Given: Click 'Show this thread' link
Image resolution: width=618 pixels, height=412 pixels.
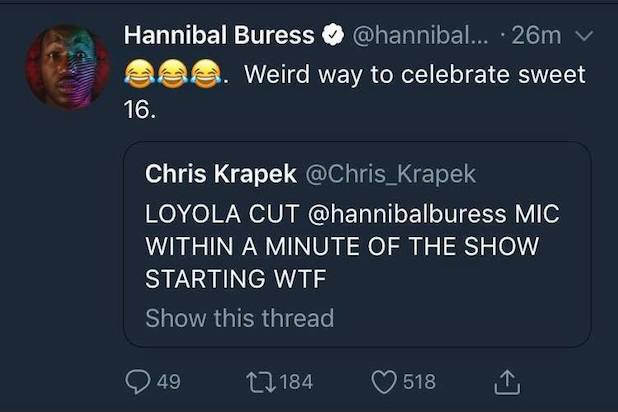Looking at the screenshot, I should pos(239,319).
